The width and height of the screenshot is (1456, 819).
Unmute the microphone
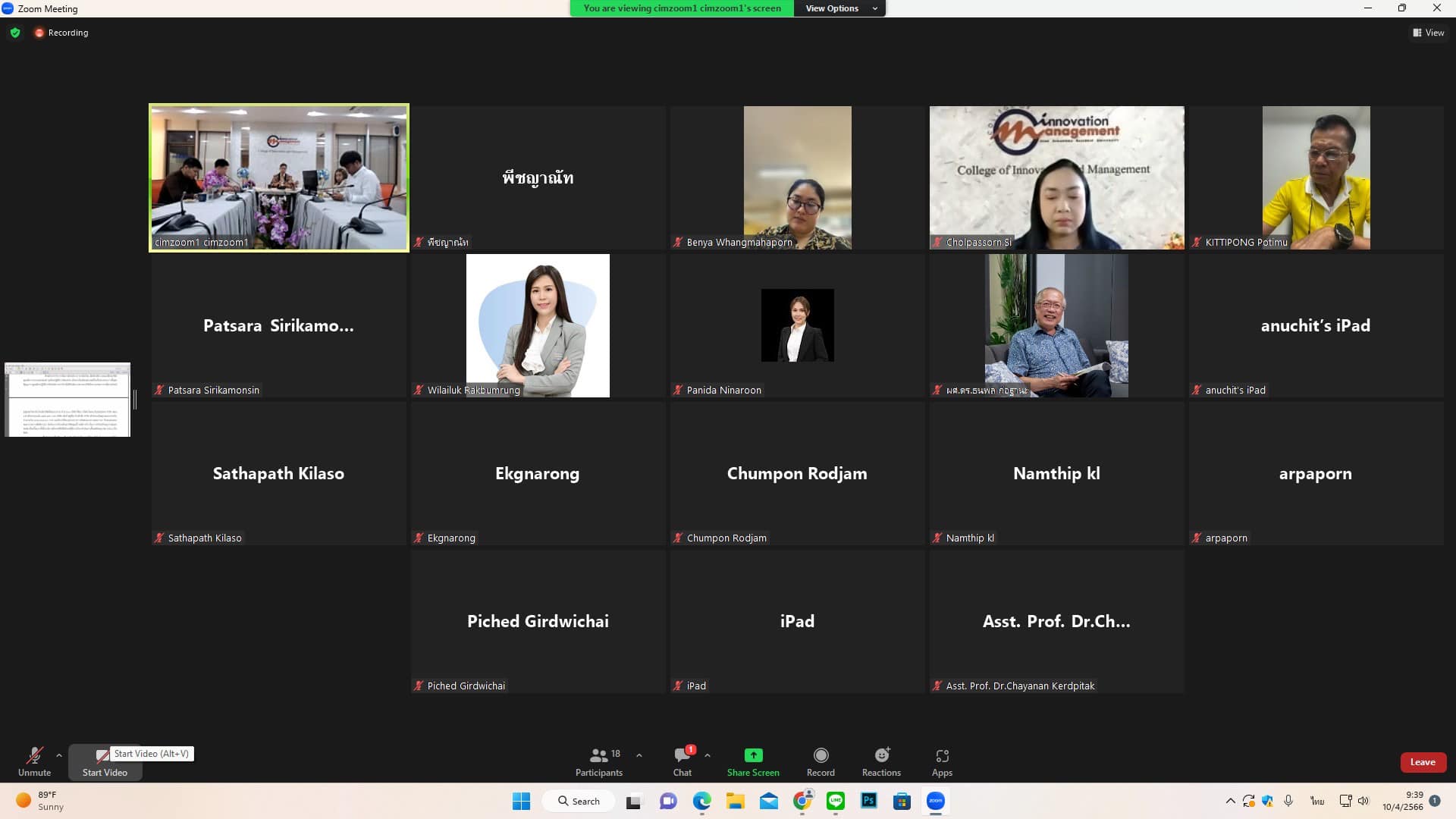pyautogui.click(x=34, y=761)
